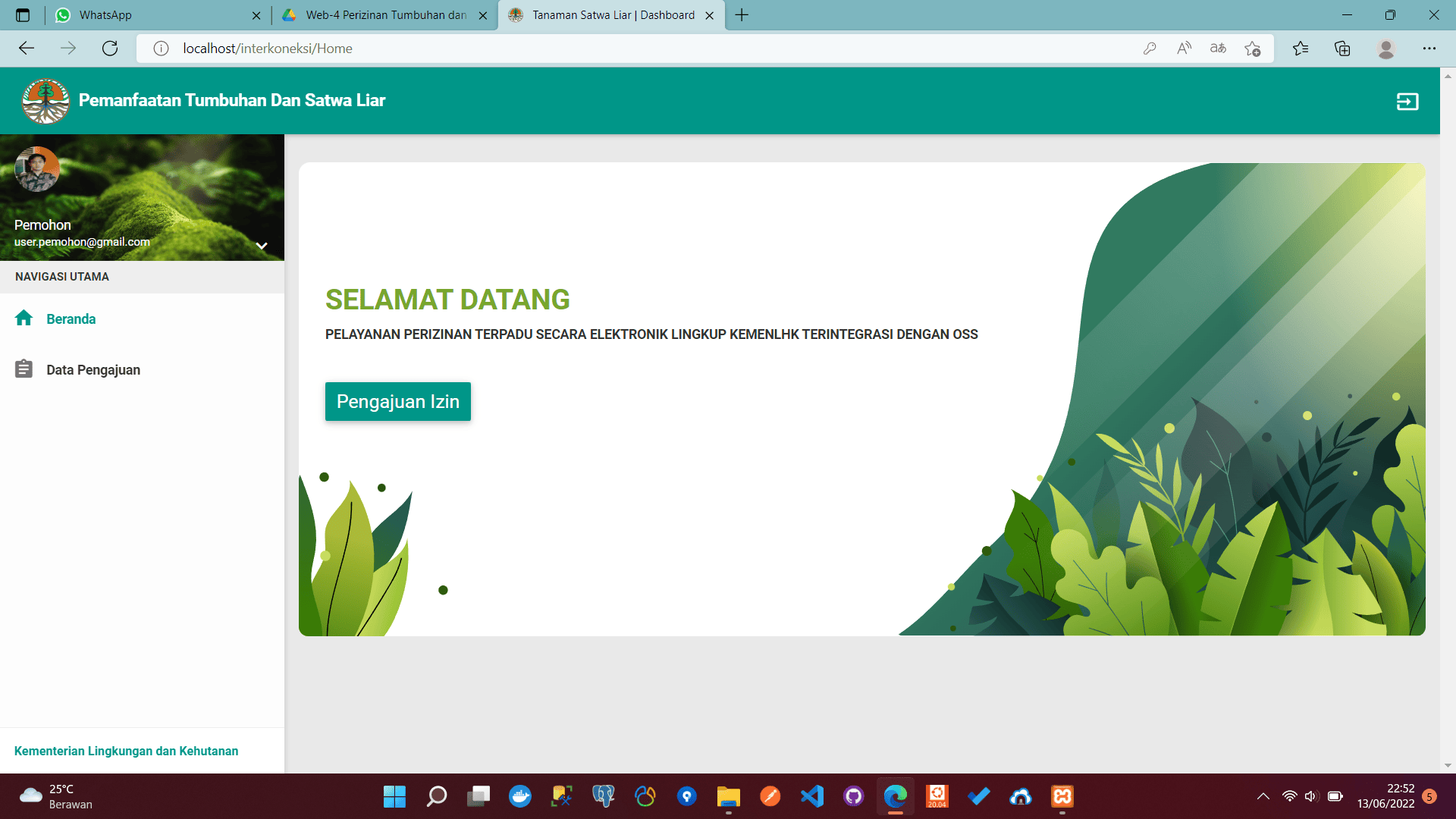Click the logout icon in green header
The image size is (1456, 819).
pos(1407,102)
